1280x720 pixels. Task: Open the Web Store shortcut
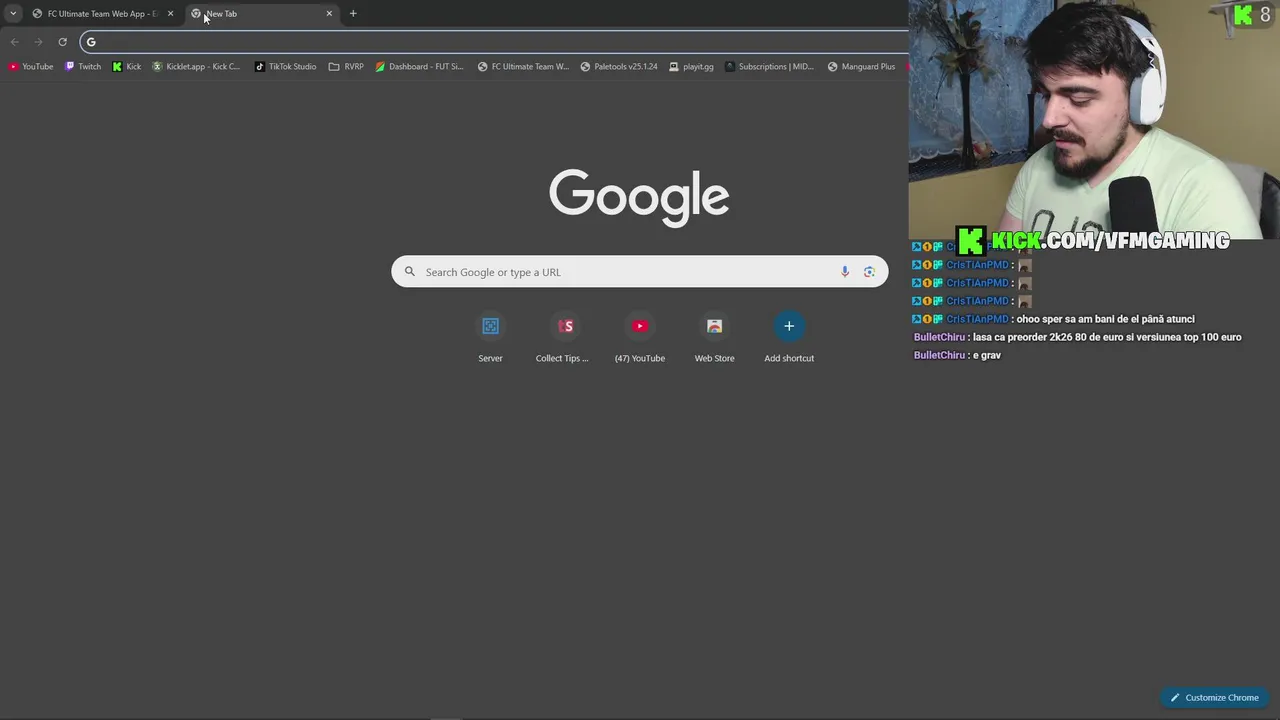714,338
